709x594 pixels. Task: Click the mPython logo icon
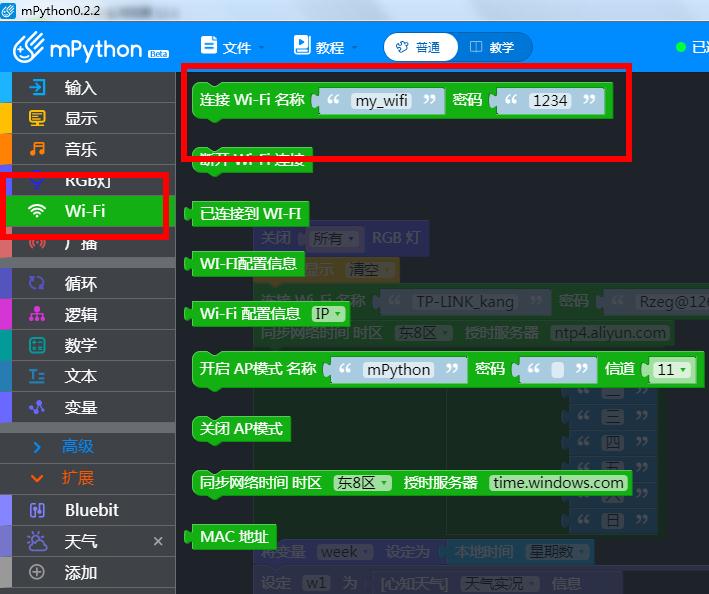click(28, 47)
